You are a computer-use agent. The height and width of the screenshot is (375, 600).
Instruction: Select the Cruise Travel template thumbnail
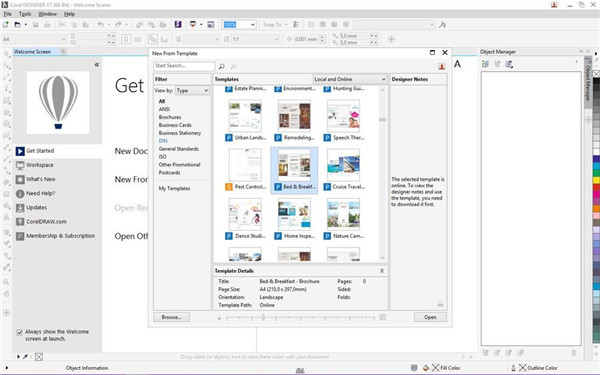(343, 165)
